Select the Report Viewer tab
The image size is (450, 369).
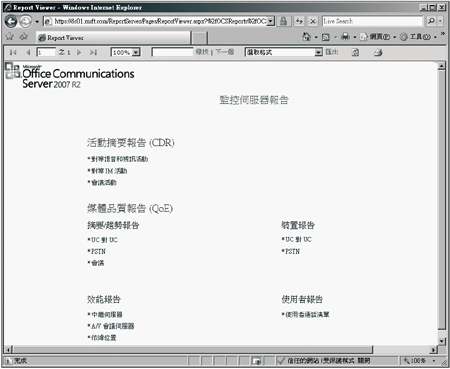113,38
